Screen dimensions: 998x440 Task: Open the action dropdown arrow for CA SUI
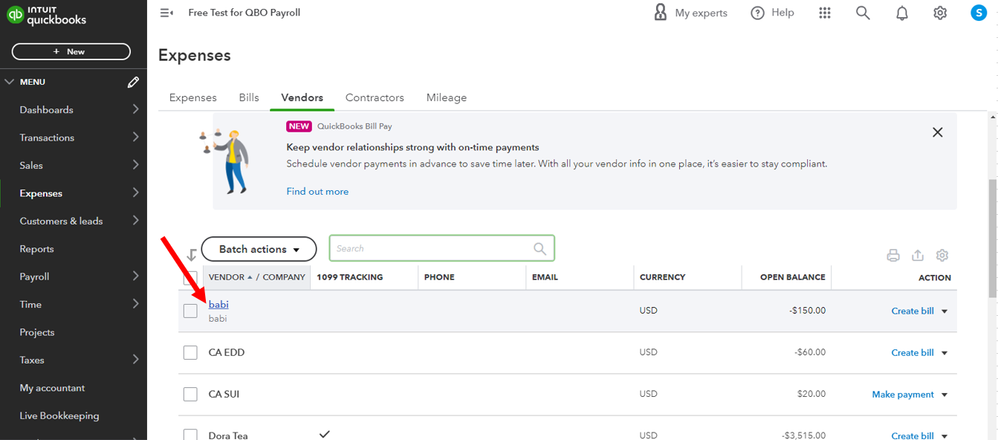(945, 395)
